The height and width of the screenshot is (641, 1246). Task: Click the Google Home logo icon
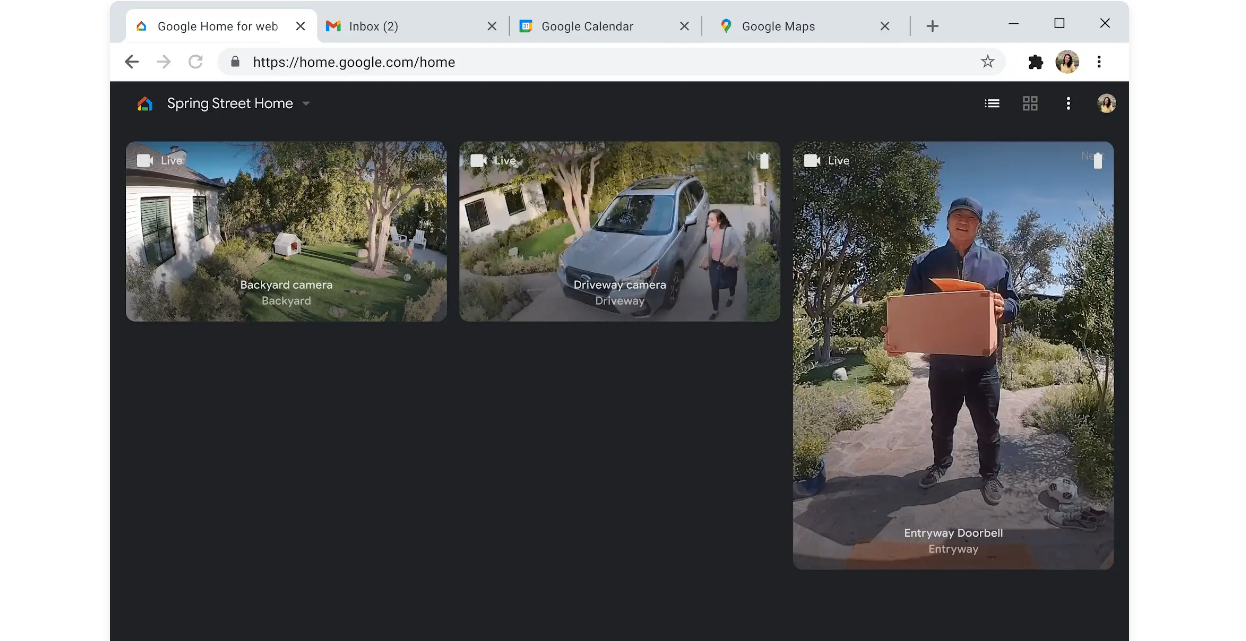[145, 104]
